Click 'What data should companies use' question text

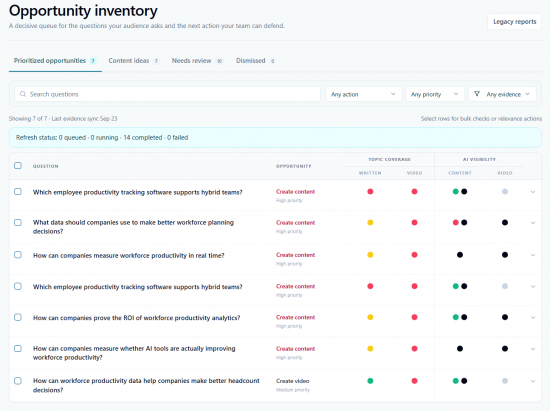[x=133, y=227]
